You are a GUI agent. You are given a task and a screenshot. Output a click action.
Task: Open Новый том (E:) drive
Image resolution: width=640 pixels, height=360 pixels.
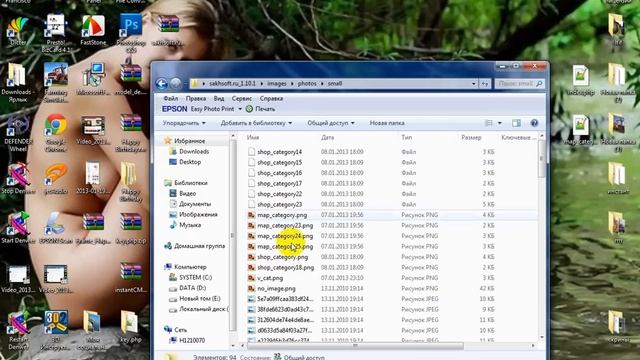point(200,299)
